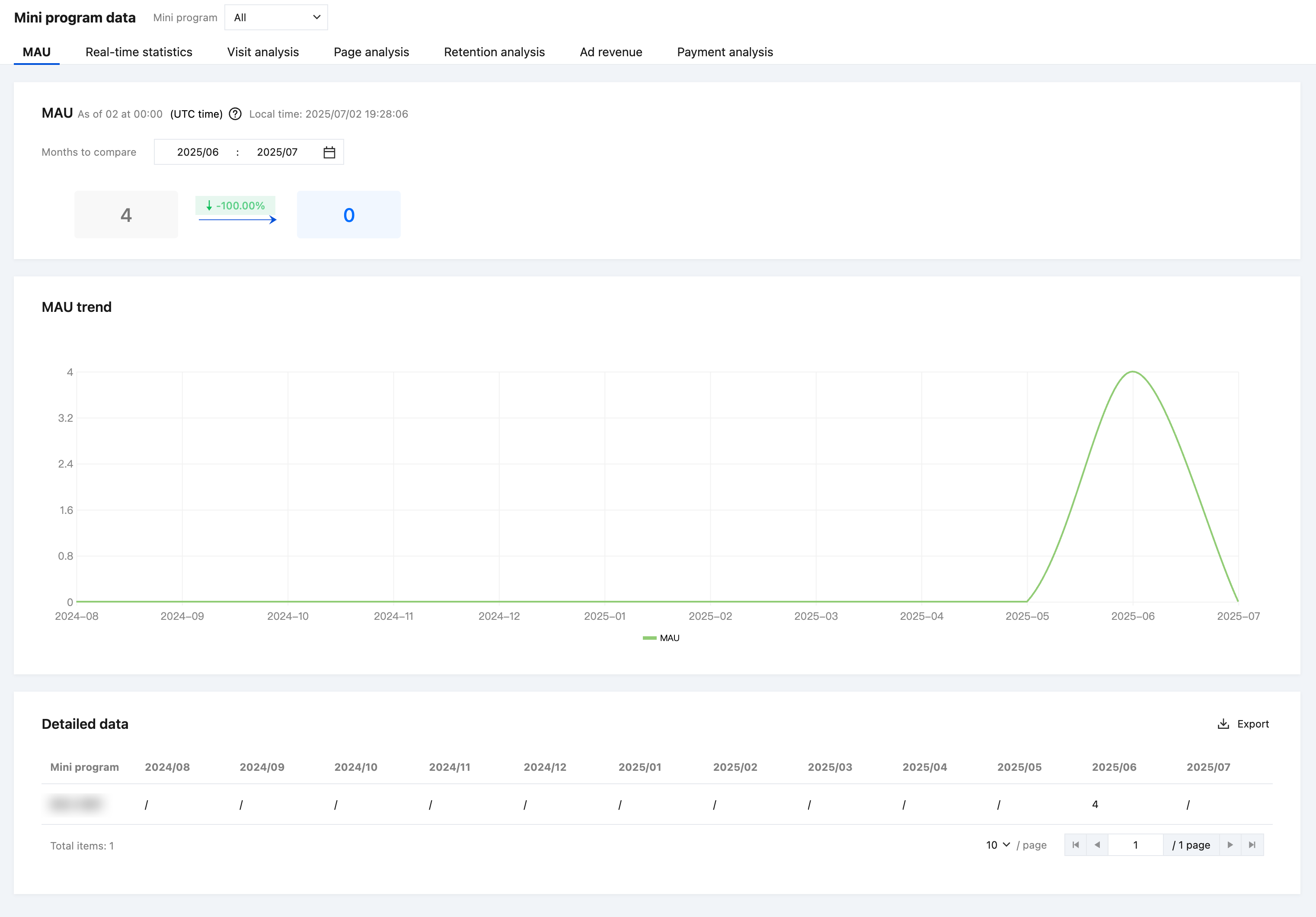Open the Visit analysis tab
The height and width of the screenshot is (917, 1316).
[263, 51]
